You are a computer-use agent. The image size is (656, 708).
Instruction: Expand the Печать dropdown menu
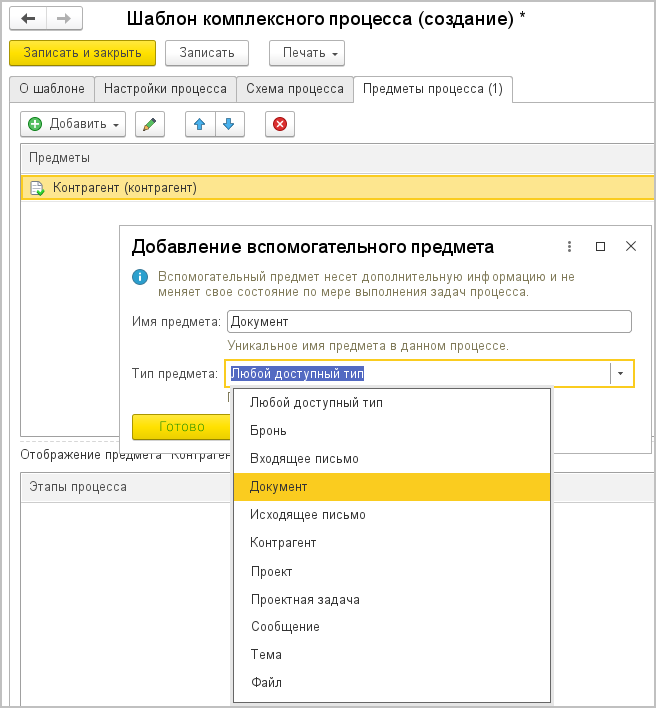[306, 53]
